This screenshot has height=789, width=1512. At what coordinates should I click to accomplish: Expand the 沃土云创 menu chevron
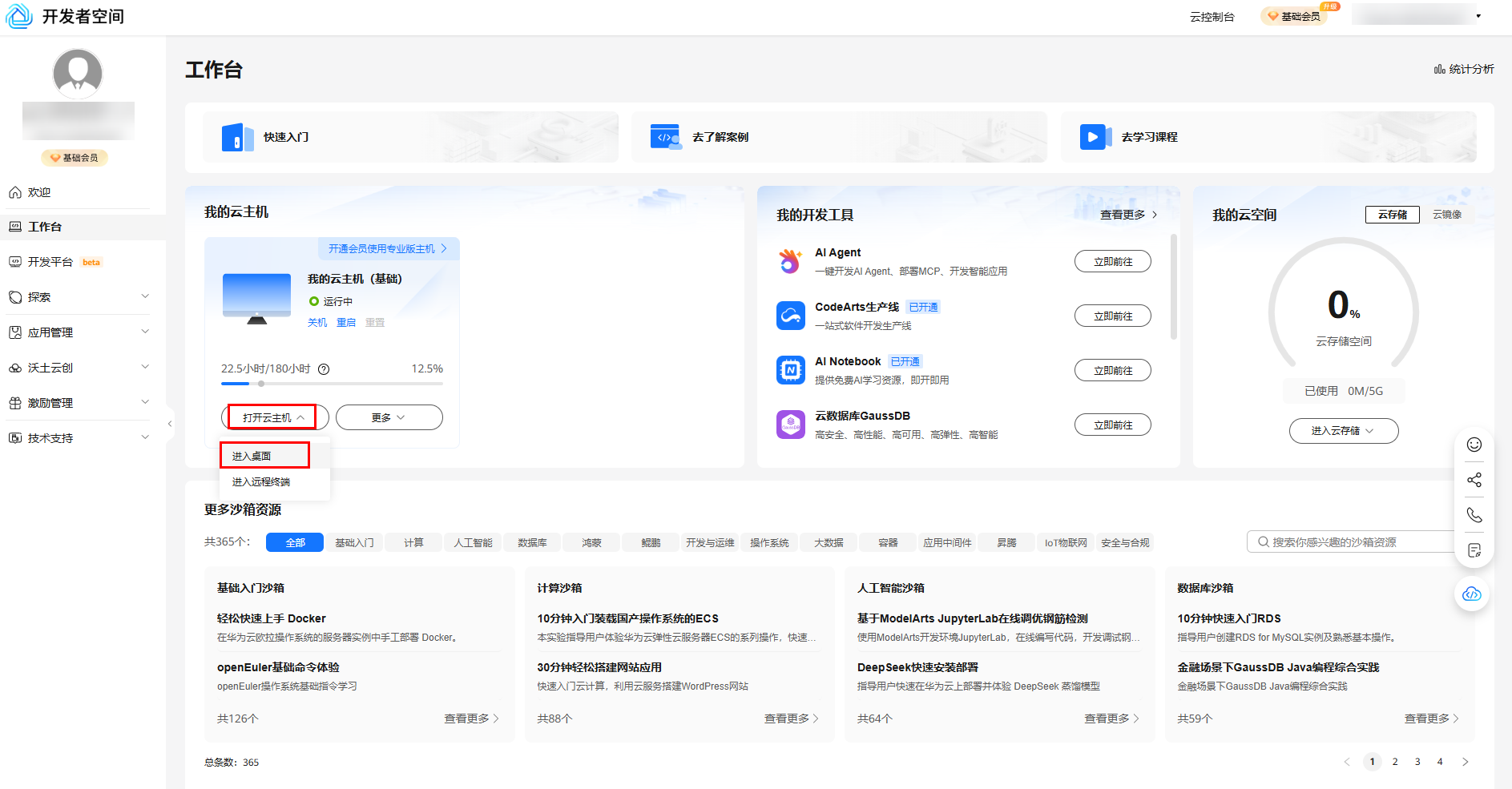145,367
